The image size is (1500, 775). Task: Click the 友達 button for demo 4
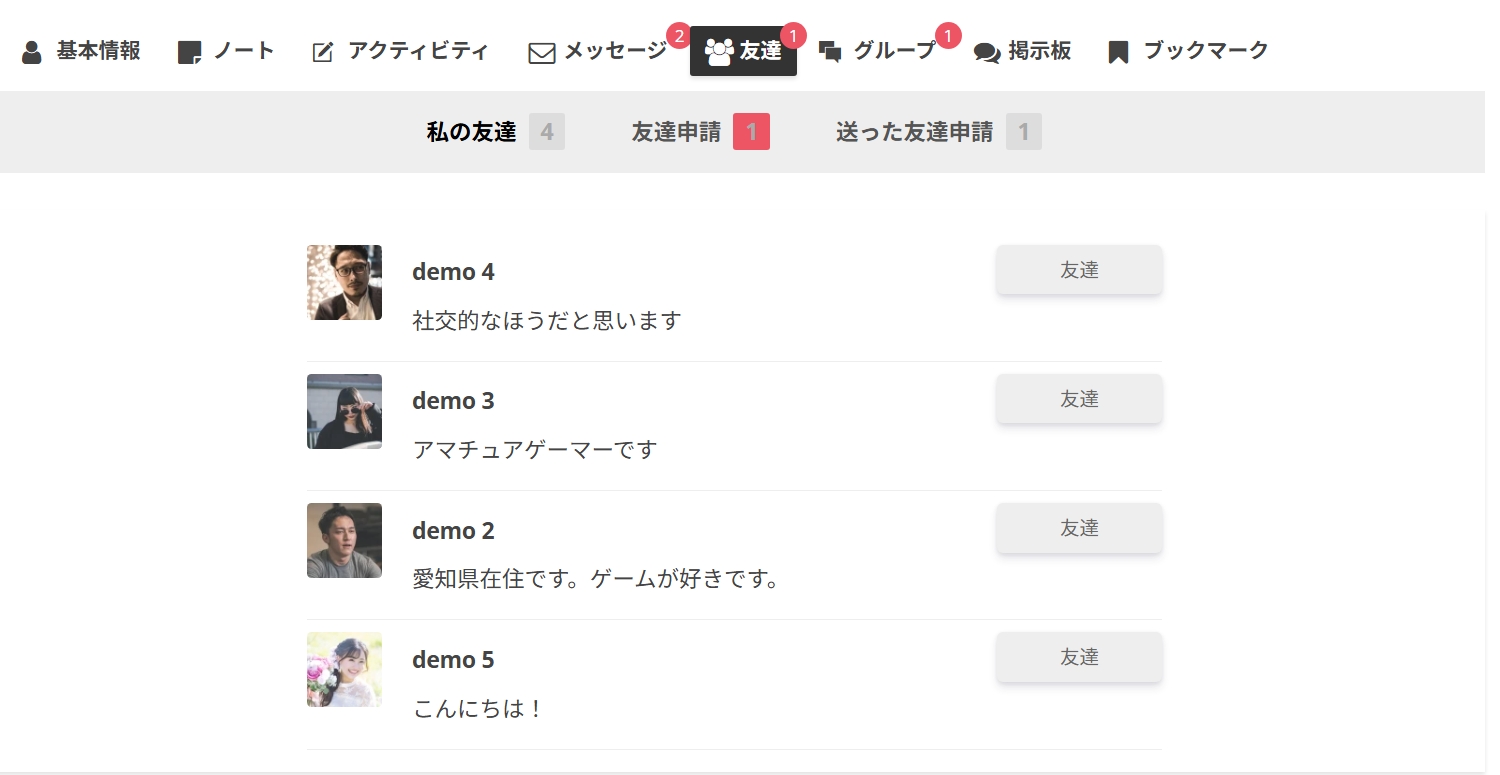tap(1079, 270)
